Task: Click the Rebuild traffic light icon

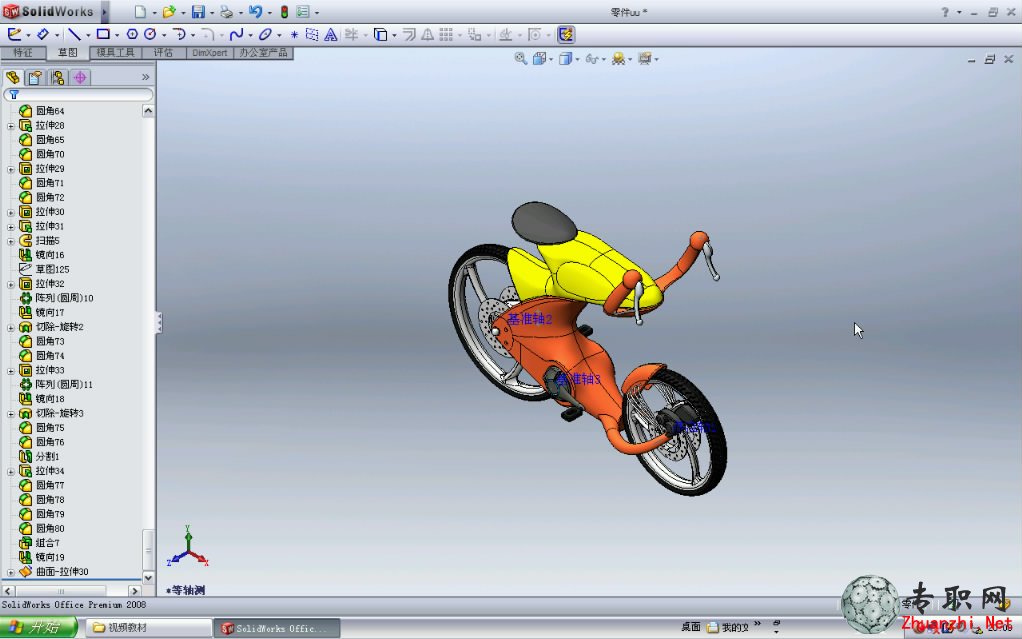Action: (284, 12)
